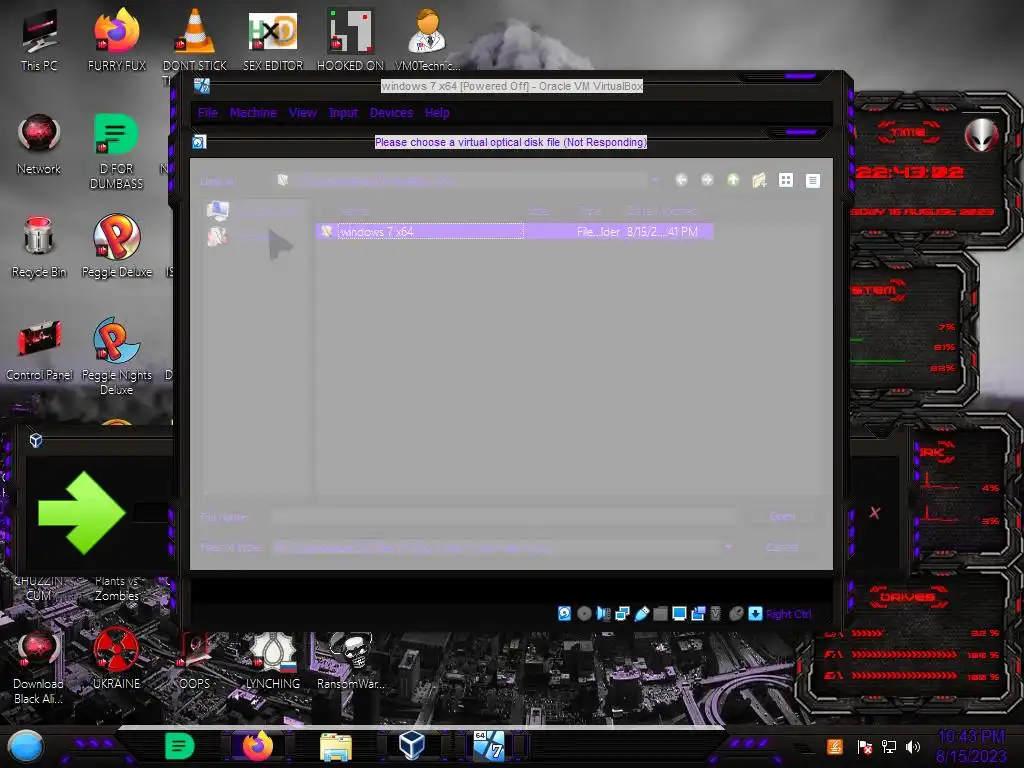Open the HOOKED ON desktop shortcut
Screen dimensions: 1024x768
click(350, 39)
